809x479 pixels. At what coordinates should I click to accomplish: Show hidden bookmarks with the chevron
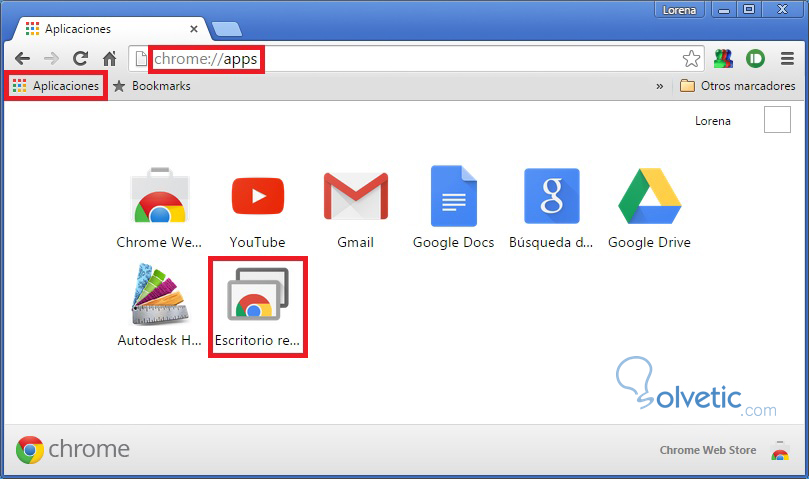659,86
